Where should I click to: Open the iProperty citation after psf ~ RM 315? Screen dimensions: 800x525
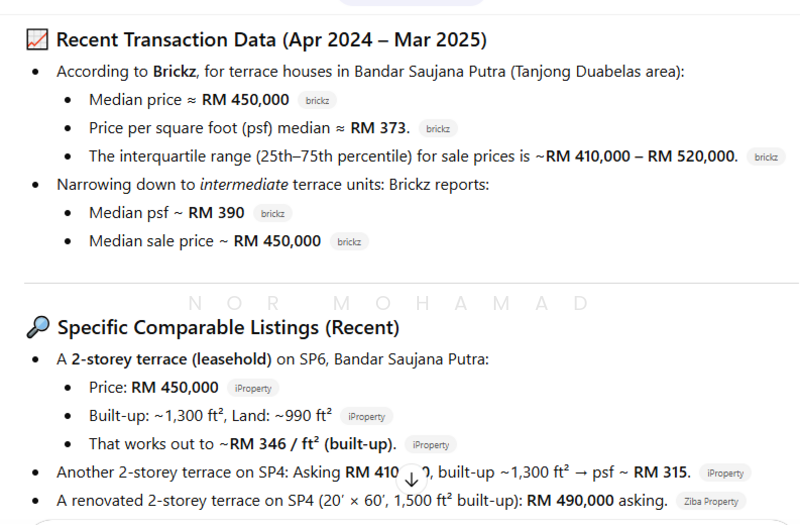point(724,473)
